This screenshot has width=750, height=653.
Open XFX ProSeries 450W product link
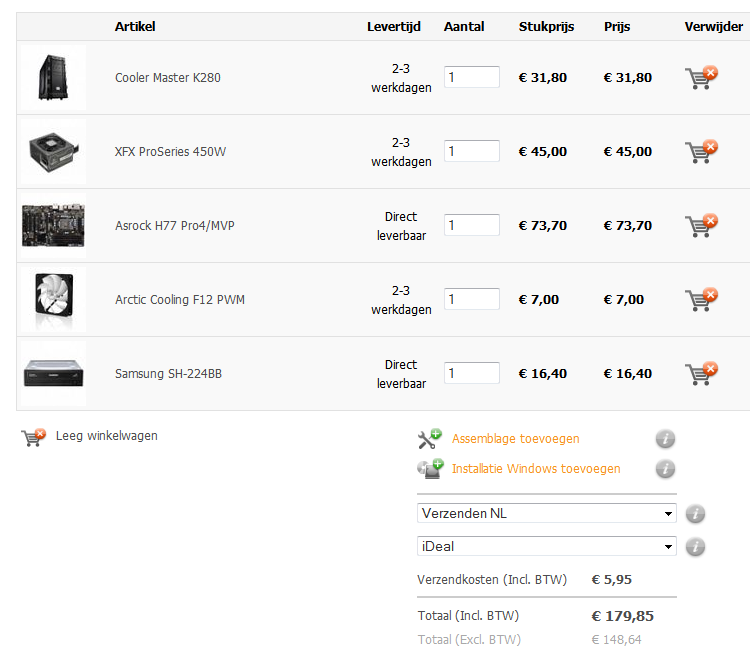tap(170, 152)
